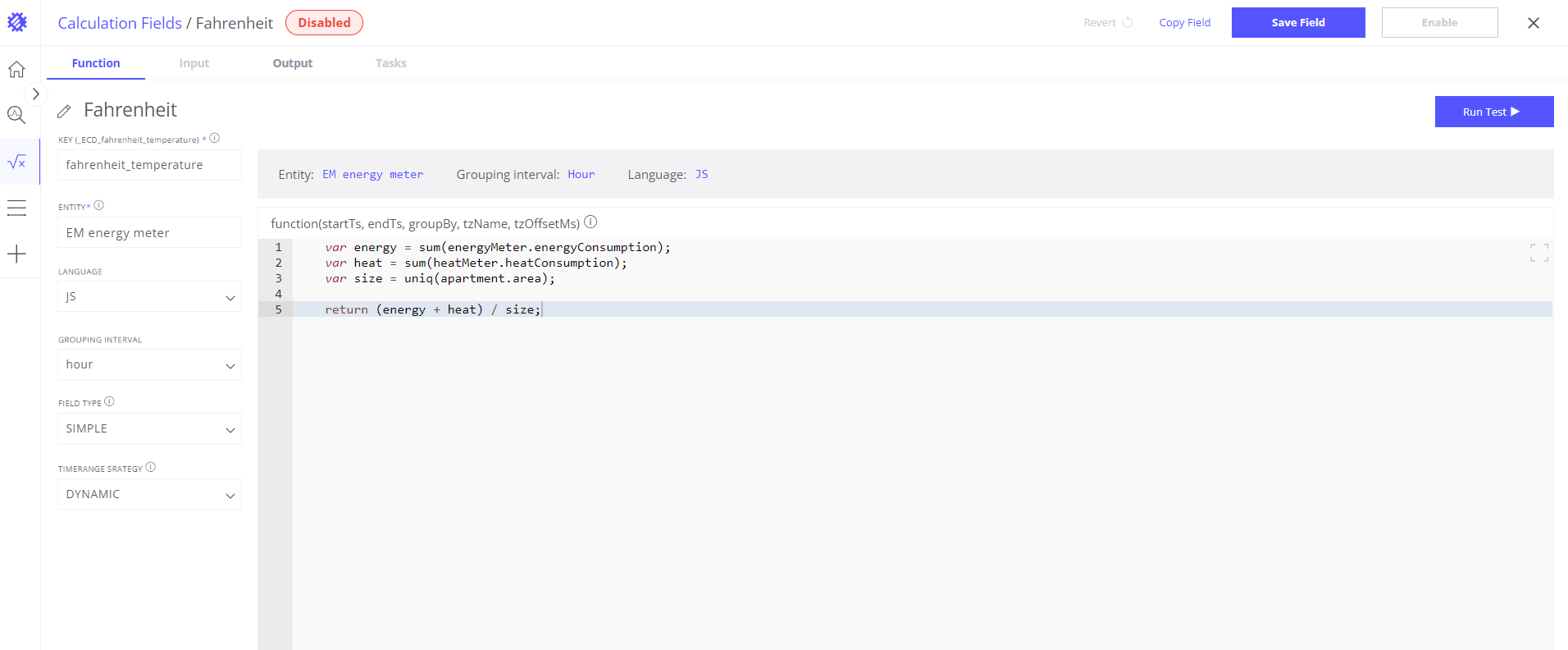
Task: Open Timerange Strategy DYNAMIC dropdown
Action: tap(149, 494)
